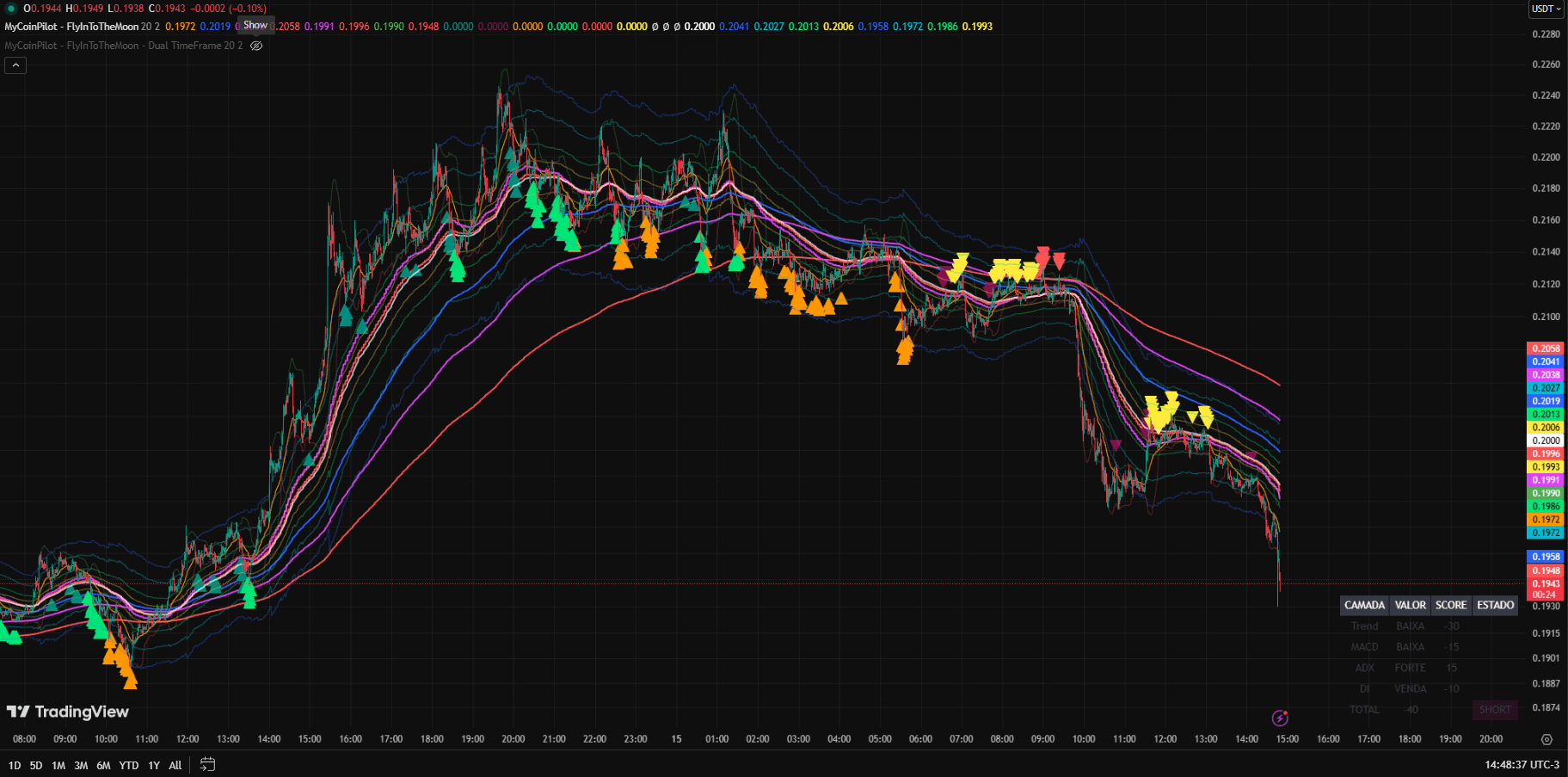This screenshot has width=1568, height=777.
Task: Click the purple lightning bolt icon
Action: 1280,718
